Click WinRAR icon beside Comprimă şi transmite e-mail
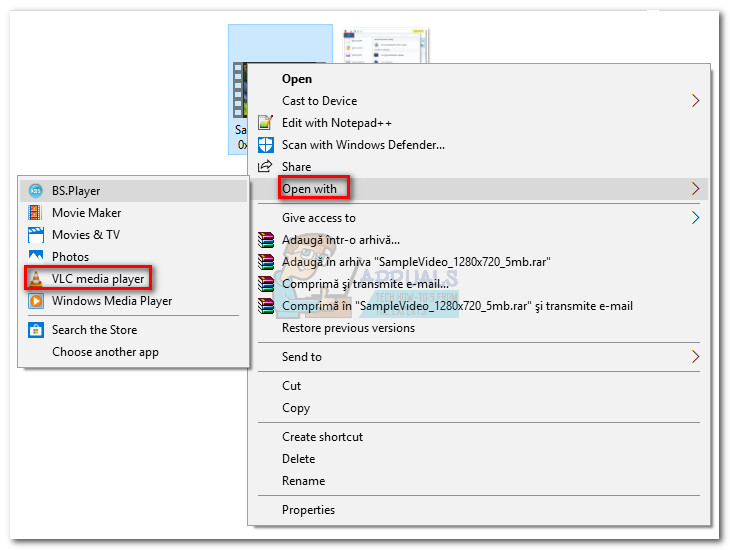Viewport: 730px width, 550px height. (266, 284)
